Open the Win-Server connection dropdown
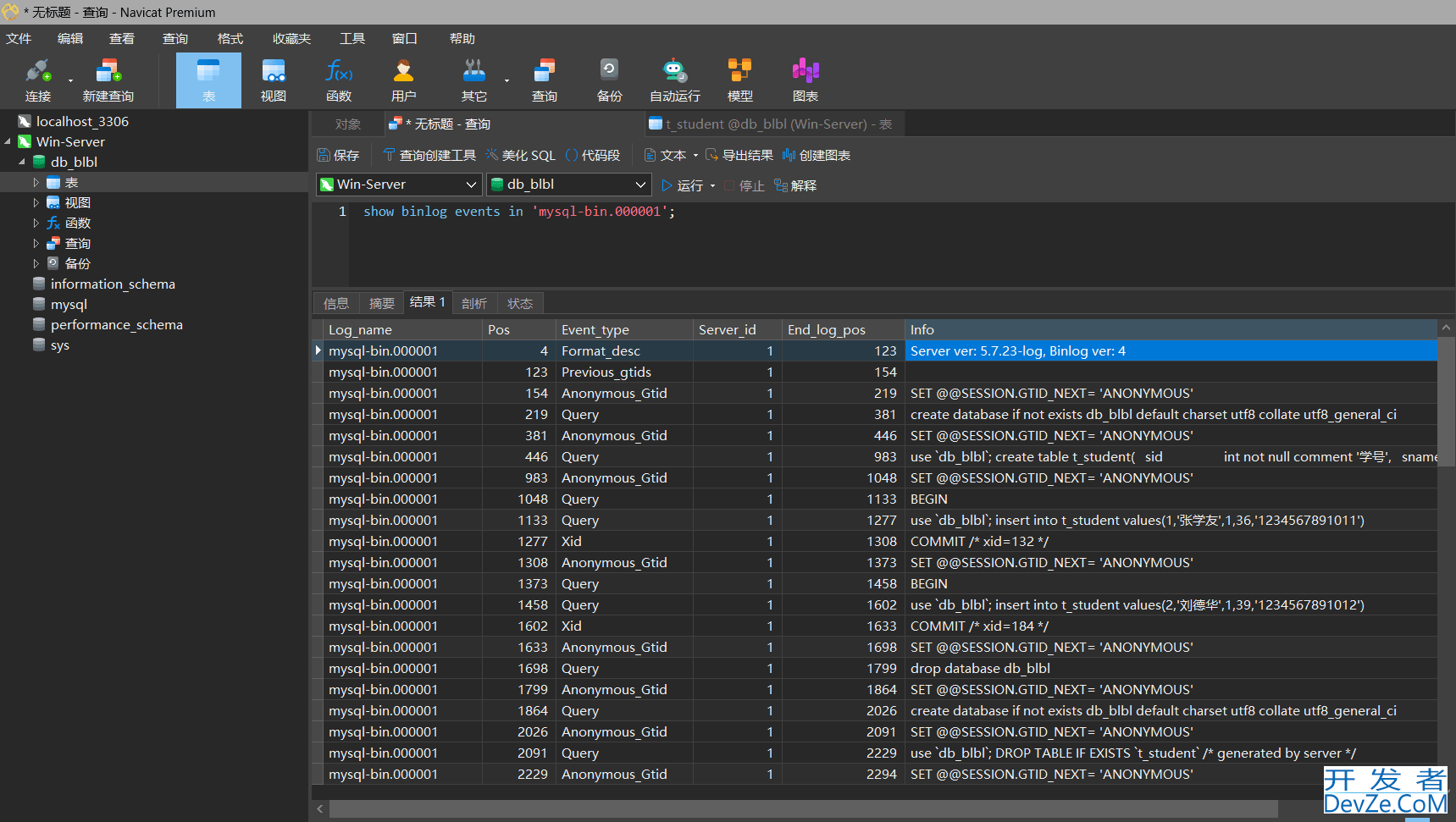This screenshot has height=822, width=1456. point(399,185)
